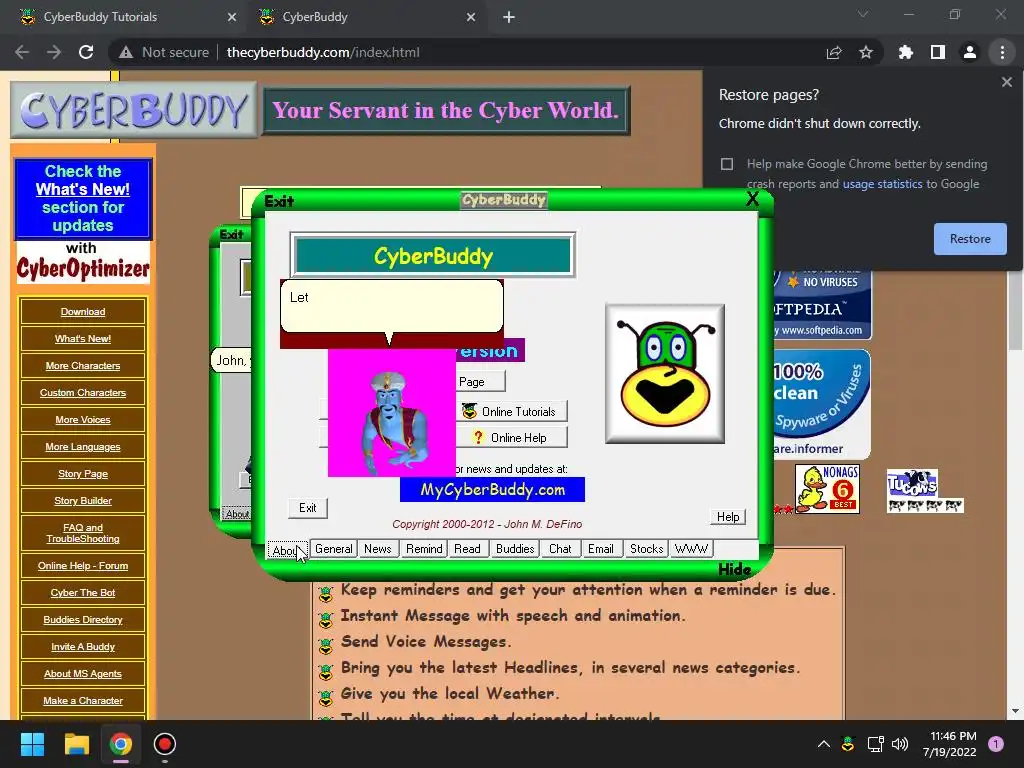
Task: Open the Cyber The Bot sidebar link
Action: (83, 592)
